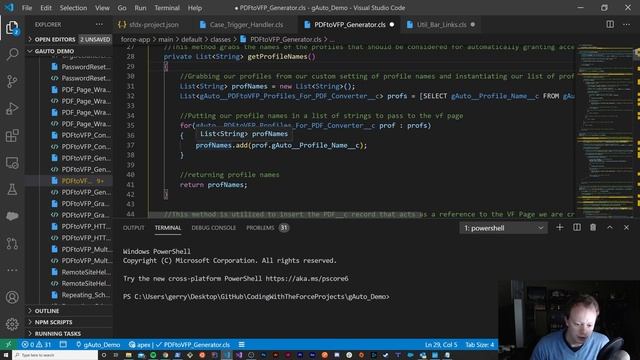The height and width of the screenshot is (360, 640).
Task: Open the Source Control view icon
Action: (x=12, y=81)
